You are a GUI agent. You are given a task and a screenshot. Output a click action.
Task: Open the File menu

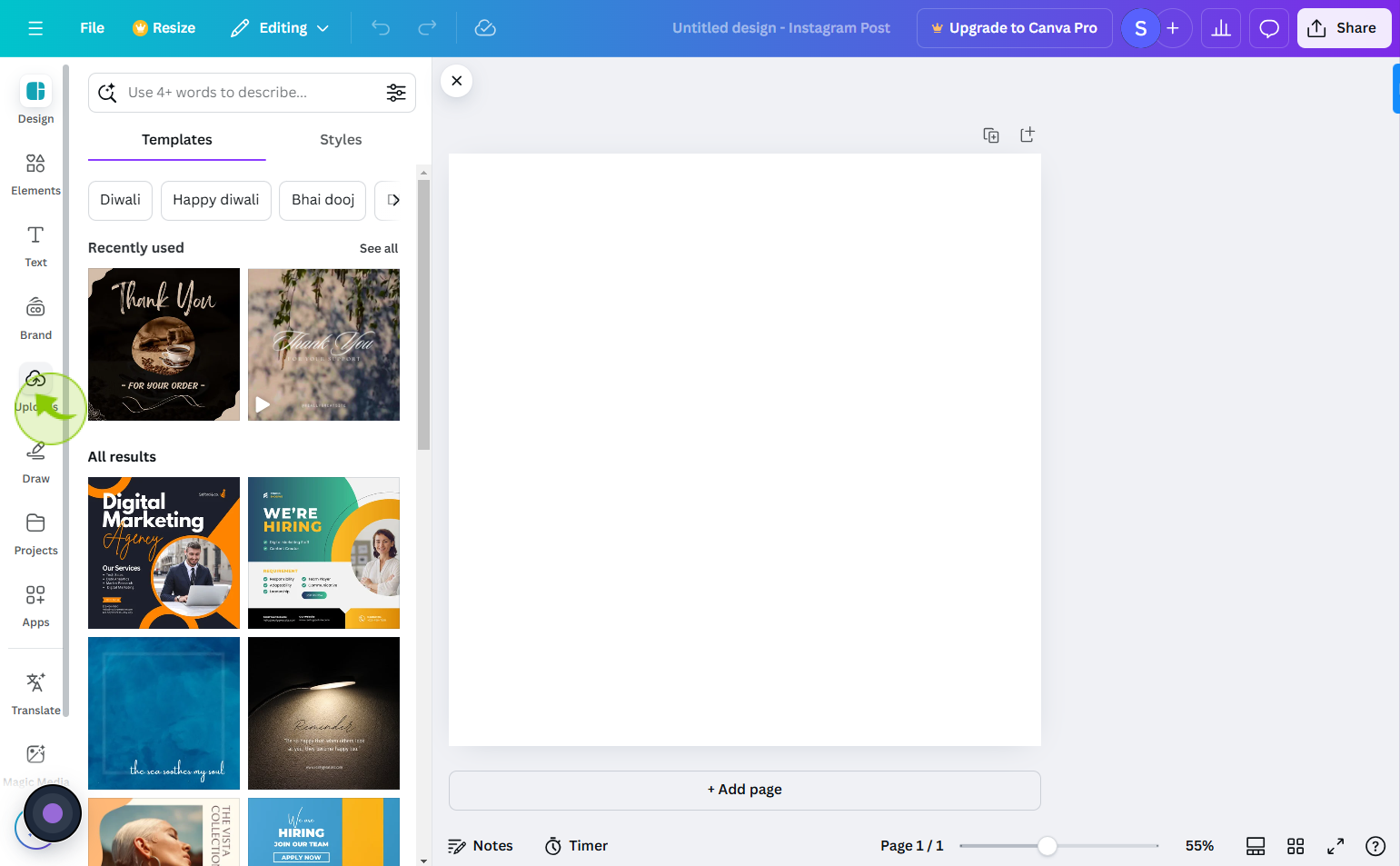pos(92,28)
